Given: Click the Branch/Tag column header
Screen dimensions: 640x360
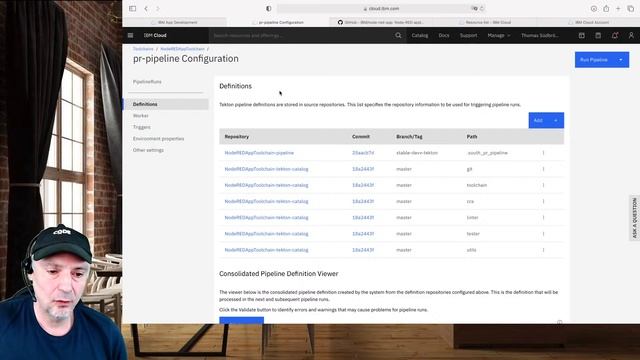Looking at the screenshot, I should [x=409, y=137].
